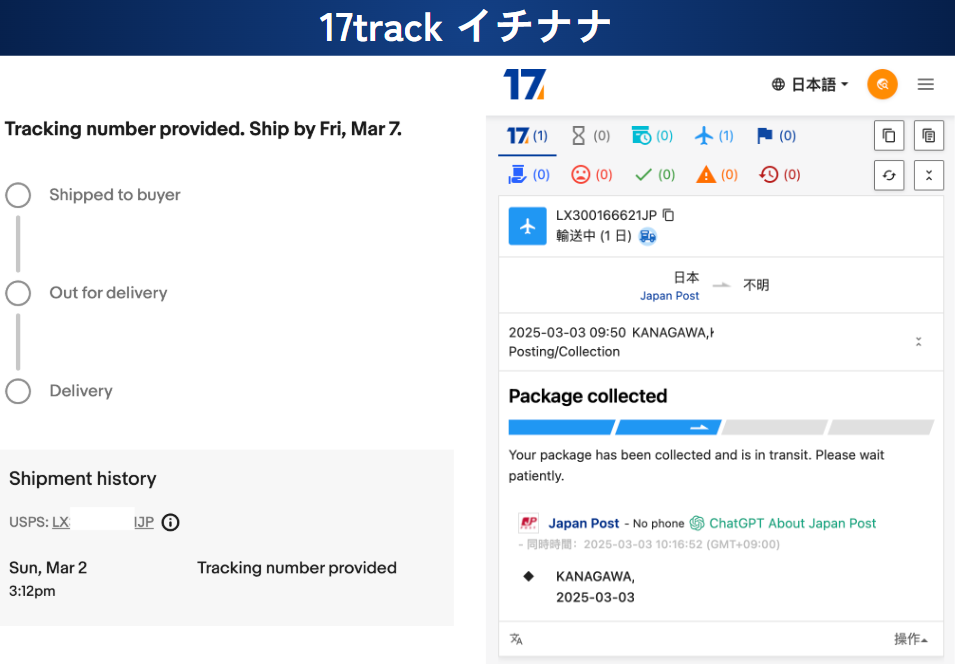Click the orange user avatar icon
Image resolution: width=955 pixels, height=664 pixels.
[x=882, y=85]
